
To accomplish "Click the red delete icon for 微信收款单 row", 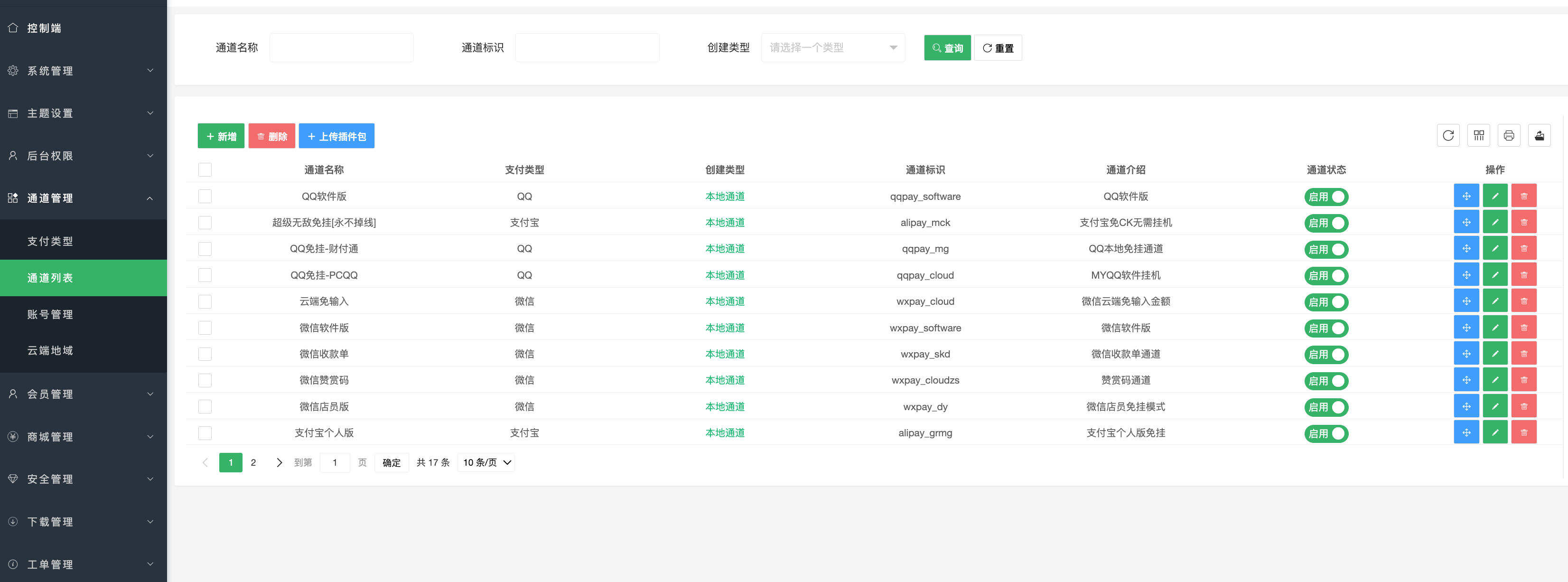I will [1524, 353].
